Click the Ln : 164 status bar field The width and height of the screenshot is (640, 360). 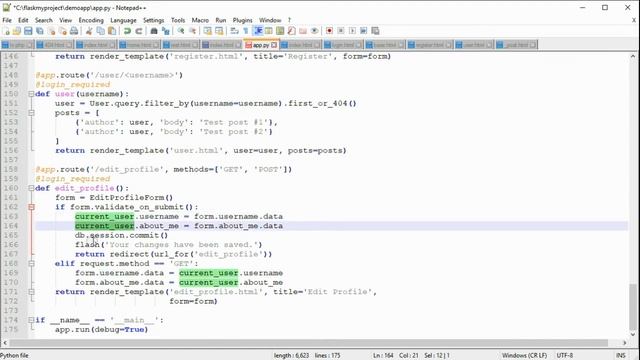pyautogui.click(x=383, y=356)
